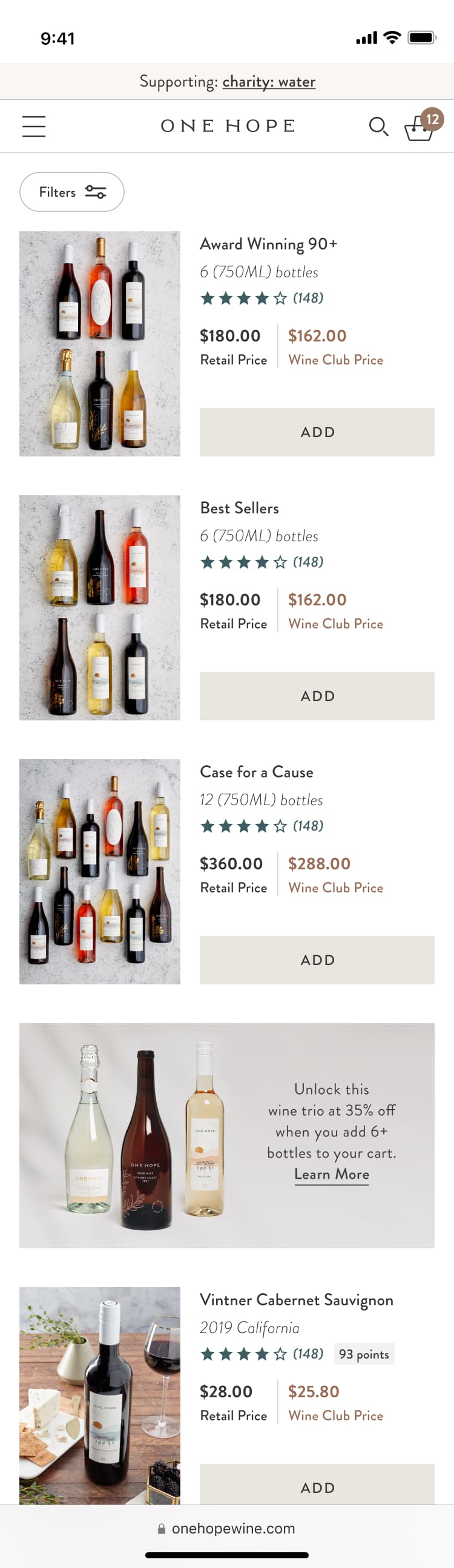The image size is (454, 1568).
Task: Add Vintner Cabernet Sauvignon to cart
Action: 317,1487
